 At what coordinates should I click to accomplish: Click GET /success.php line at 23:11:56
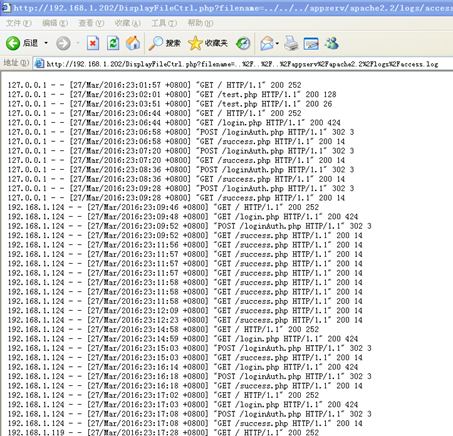pos(185,245)
